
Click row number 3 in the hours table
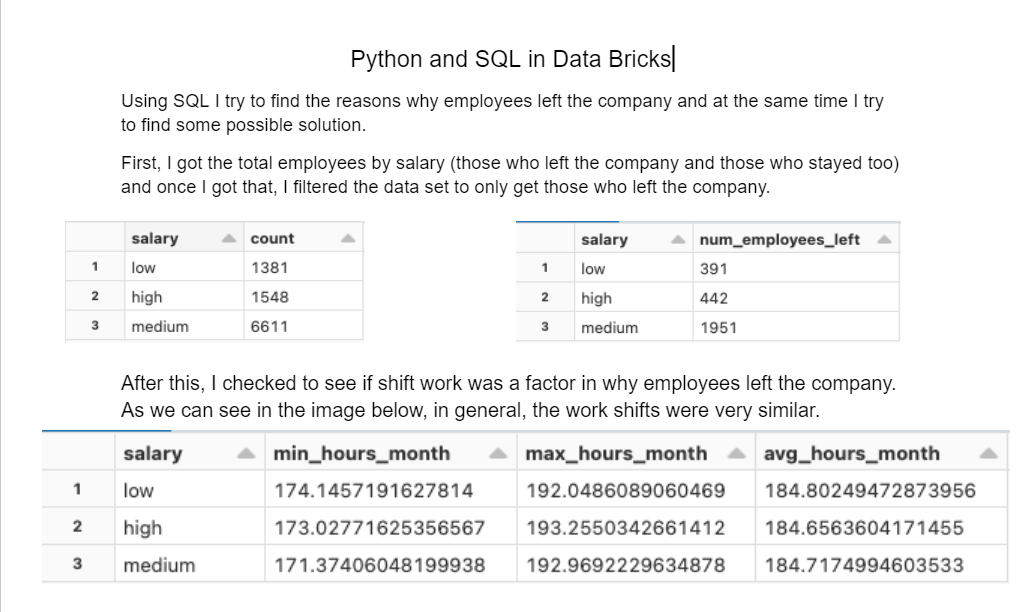click(77, 564)
